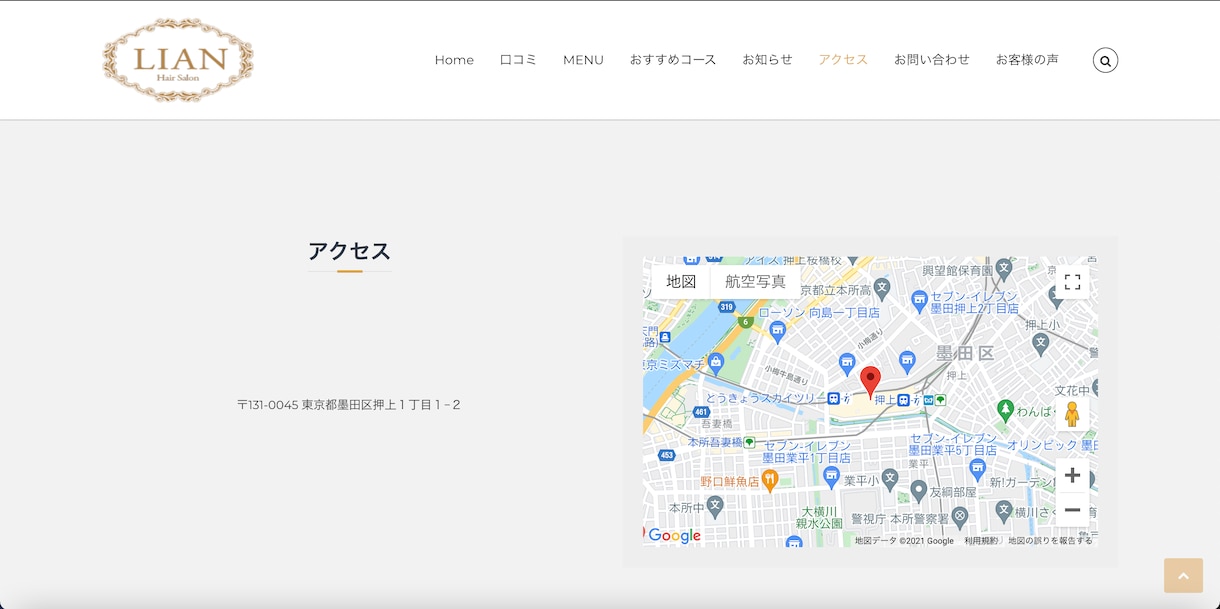Open the お知らせ news page
Viewport: 1220px width, 609px height.
pyautogui.click(x=767, y=60)
